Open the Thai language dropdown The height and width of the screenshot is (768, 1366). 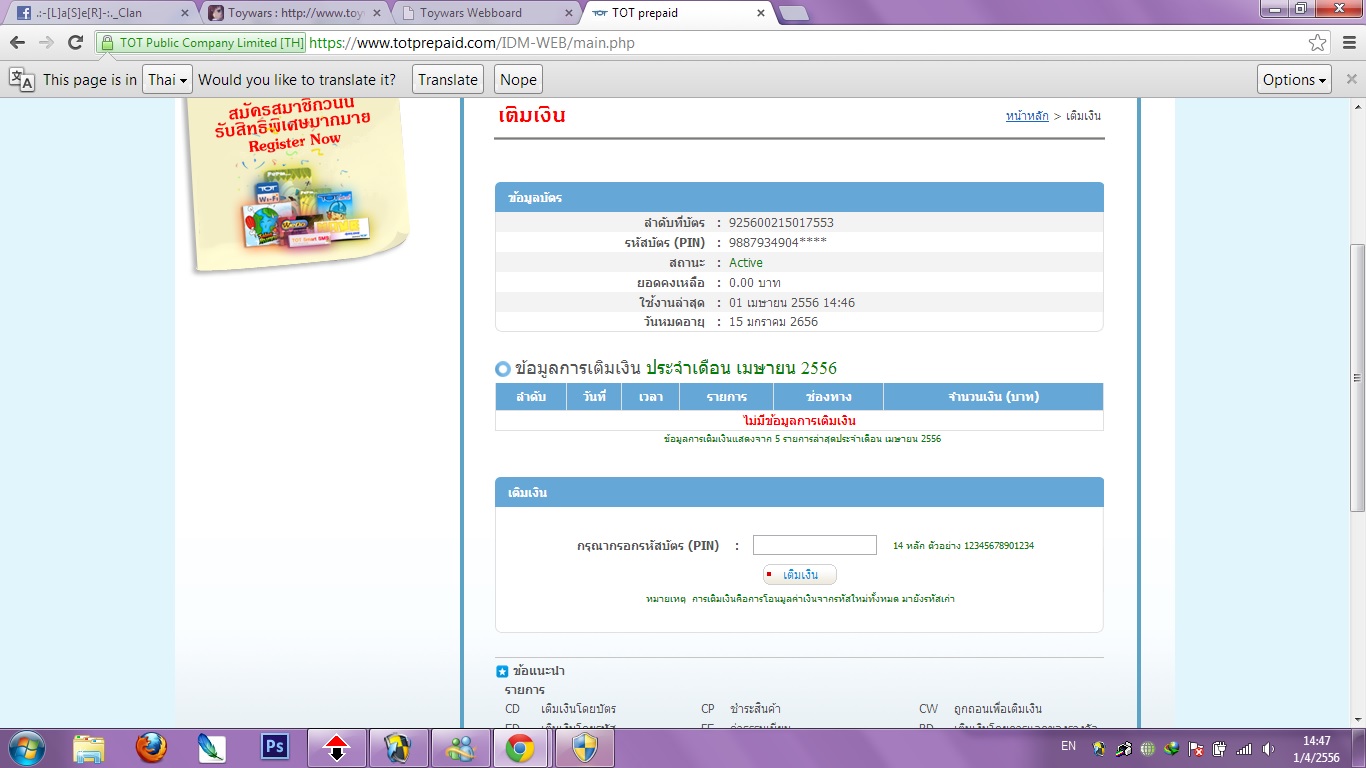coord(167,80)
